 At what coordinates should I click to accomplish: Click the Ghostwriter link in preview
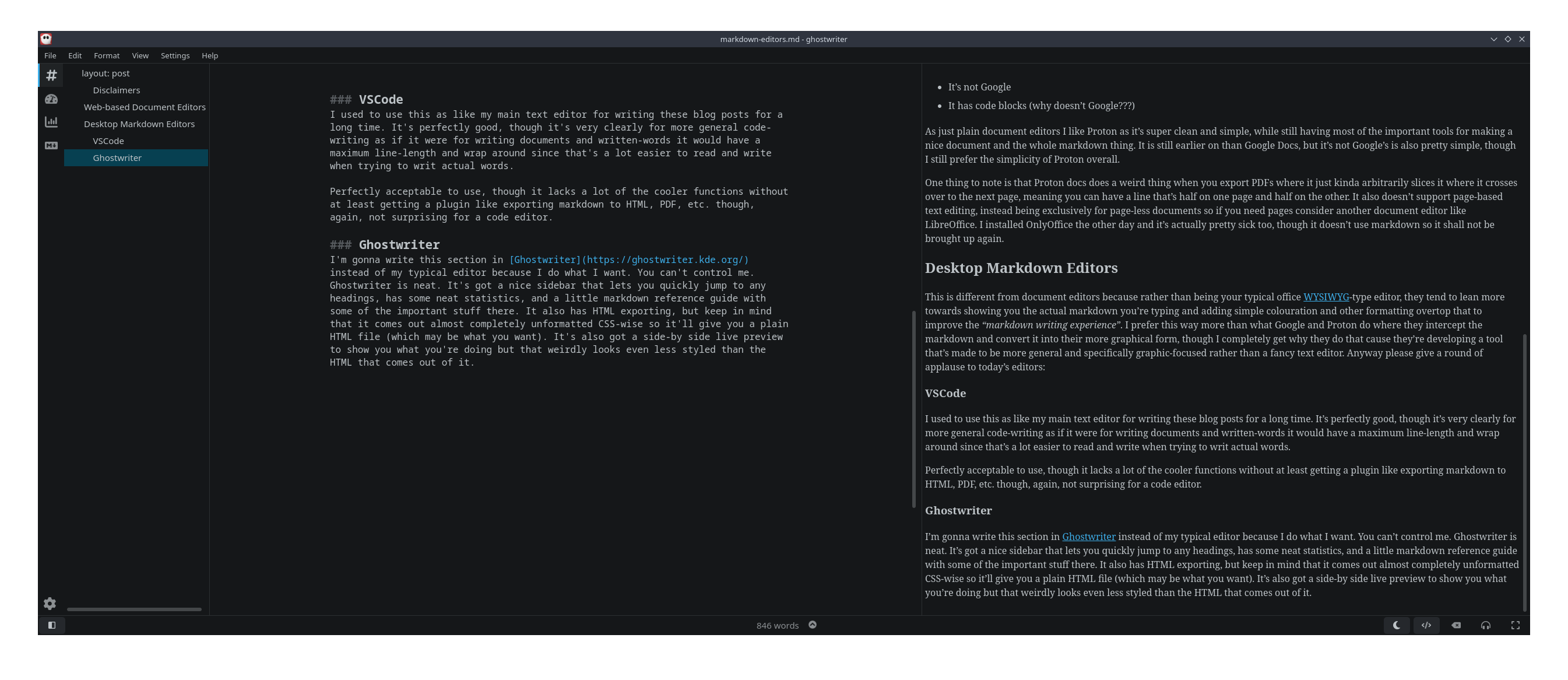click(x=1088, y=537)
